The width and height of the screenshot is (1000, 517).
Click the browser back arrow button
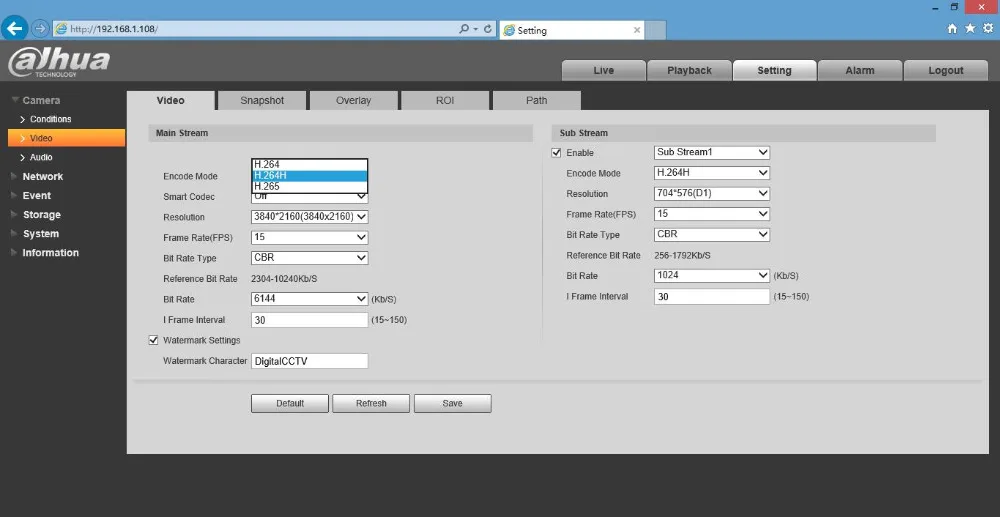14,28
